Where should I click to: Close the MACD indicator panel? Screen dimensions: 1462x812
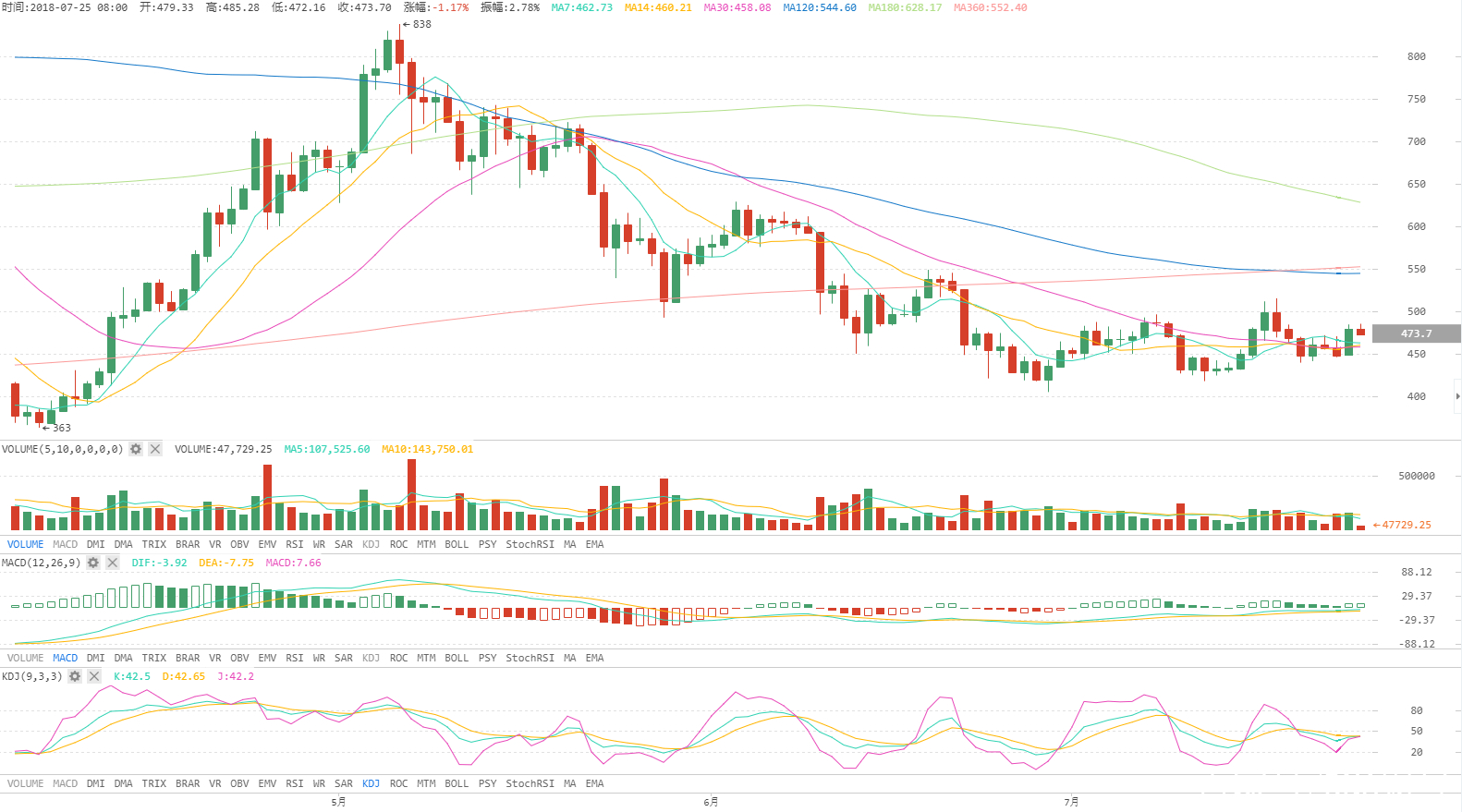113,563
